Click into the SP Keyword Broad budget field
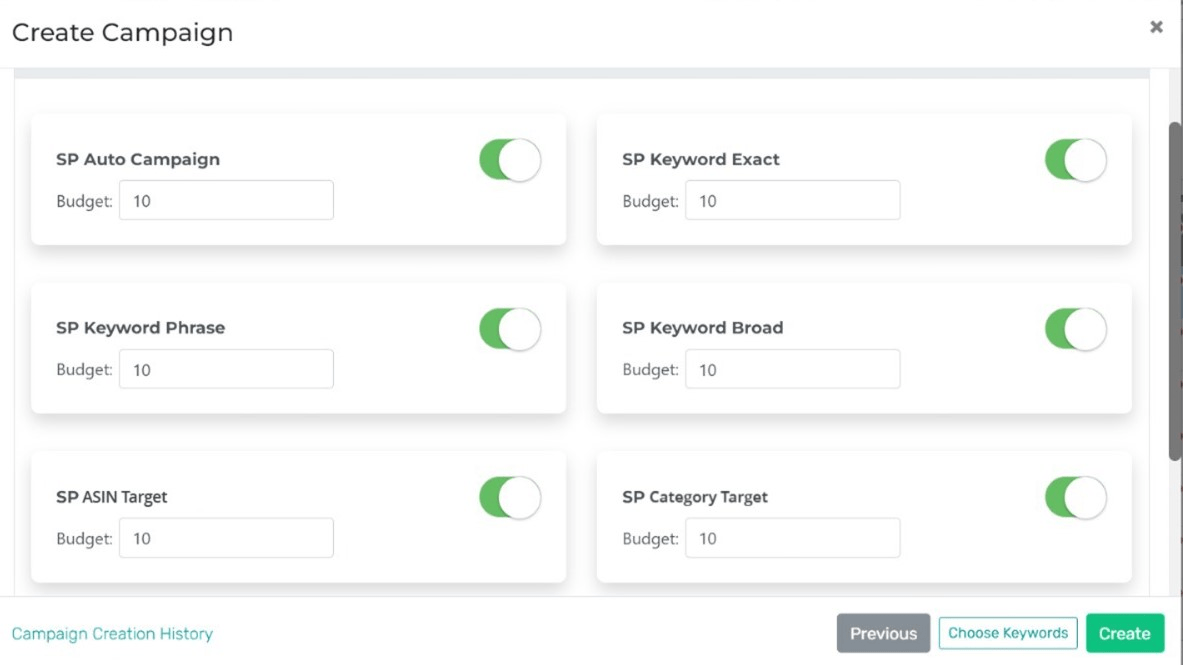Viewport: 1183px width, 665px height. [x=792, y=369]
